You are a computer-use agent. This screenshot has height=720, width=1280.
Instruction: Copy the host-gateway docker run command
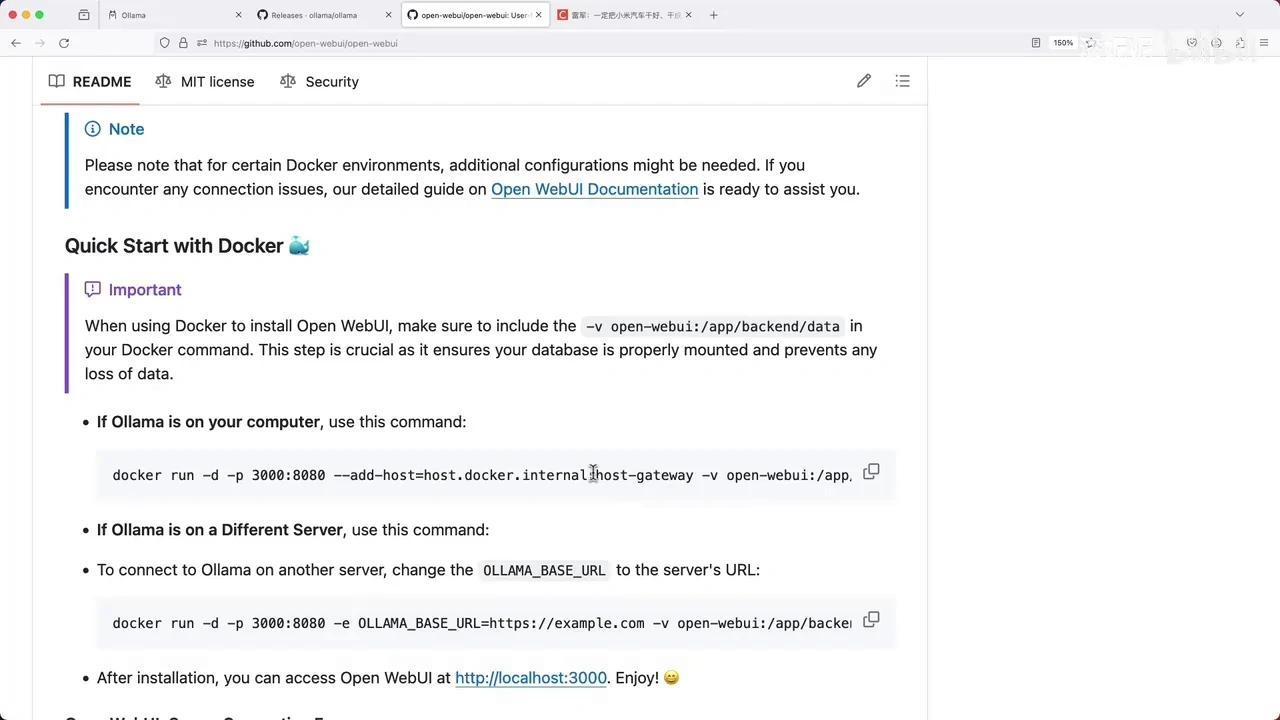(x=871, y=472)
